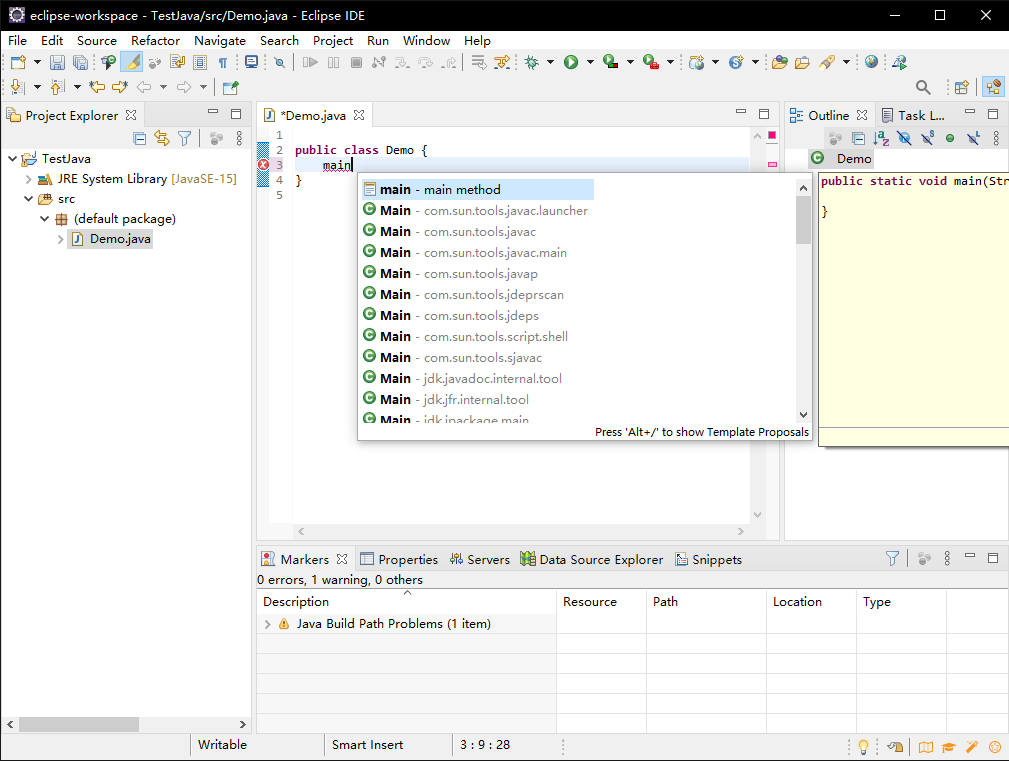Click Collapse All in Project Explorer
The width and height of the screenshot is (1009, 761).
[139, 138]
